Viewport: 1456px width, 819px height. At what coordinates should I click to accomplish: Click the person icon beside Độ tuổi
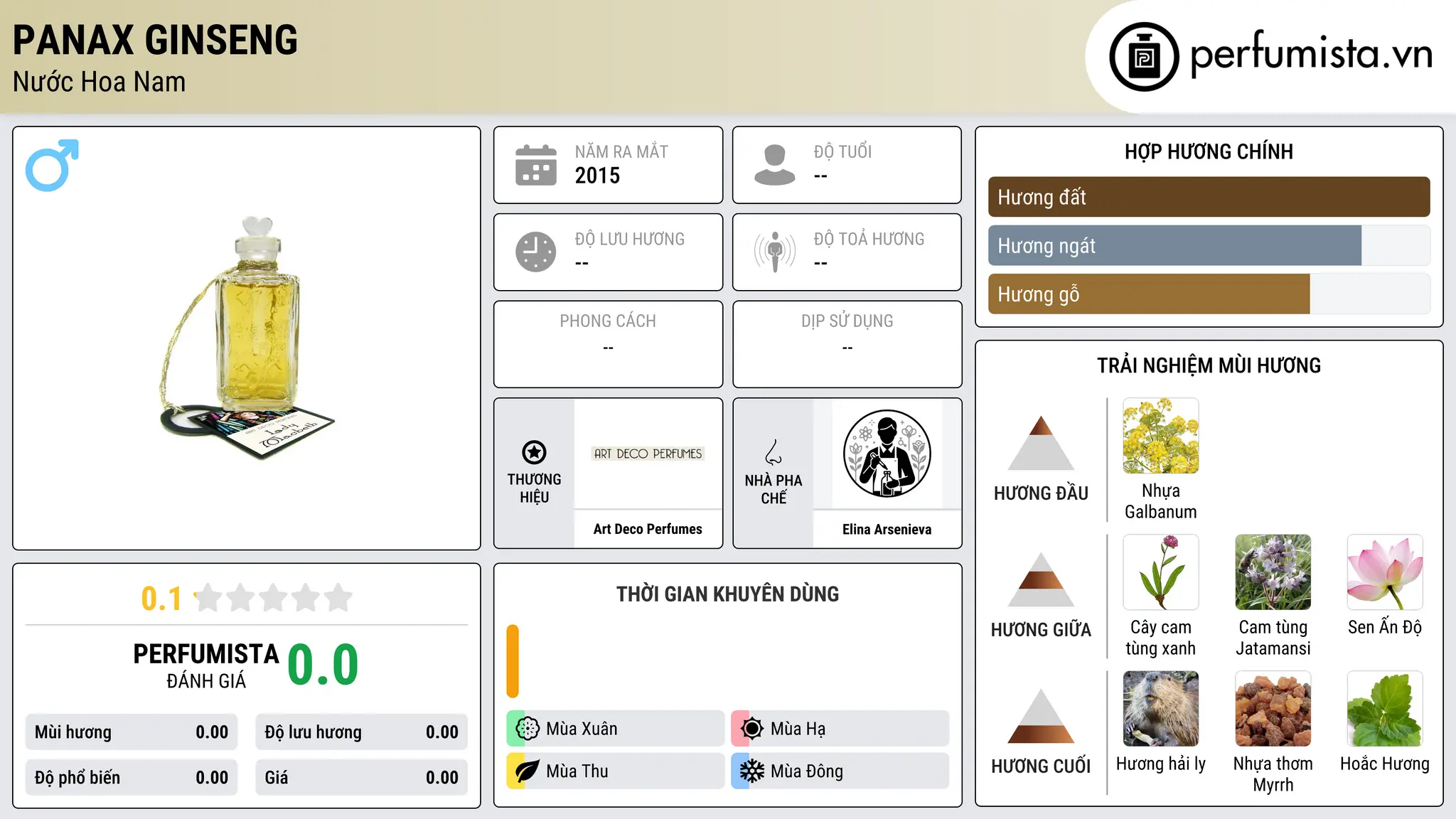[x=775, y=165]
